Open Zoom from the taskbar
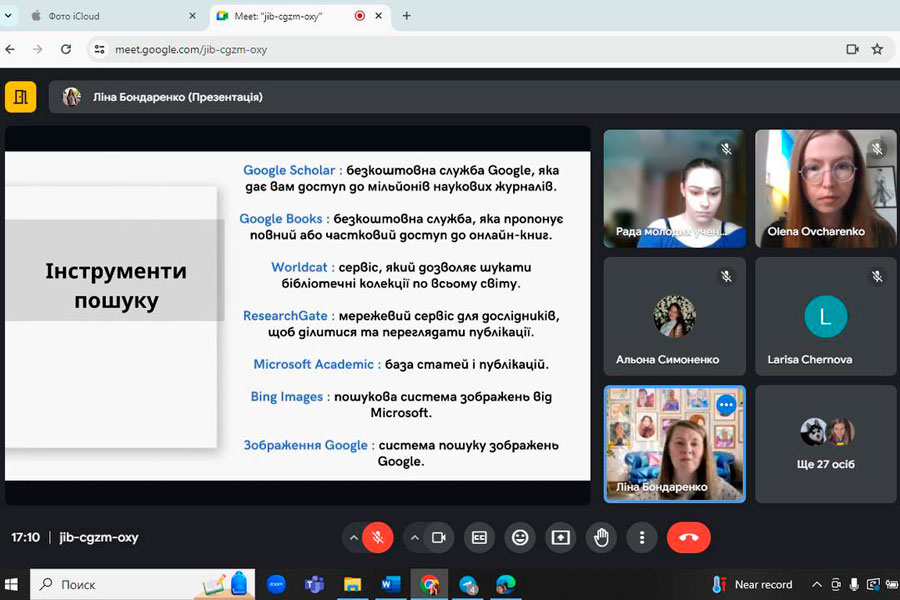 (x=276, y=584)
